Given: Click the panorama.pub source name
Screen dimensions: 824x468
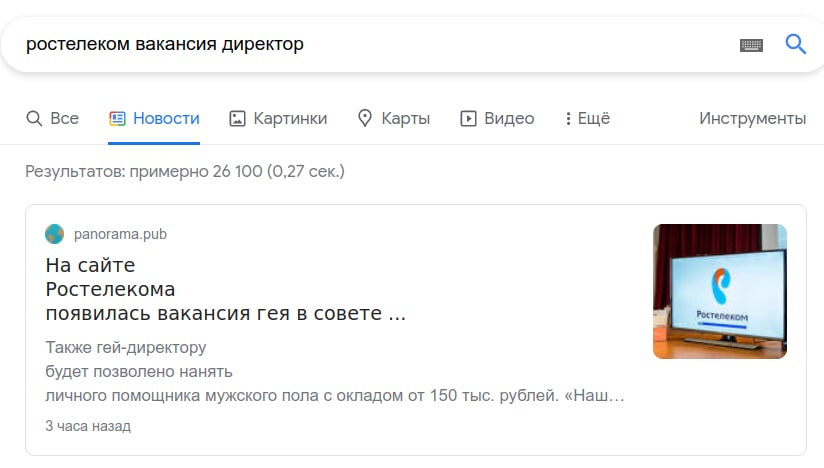Looking at the screenshot, I should (x=120, y=234).
